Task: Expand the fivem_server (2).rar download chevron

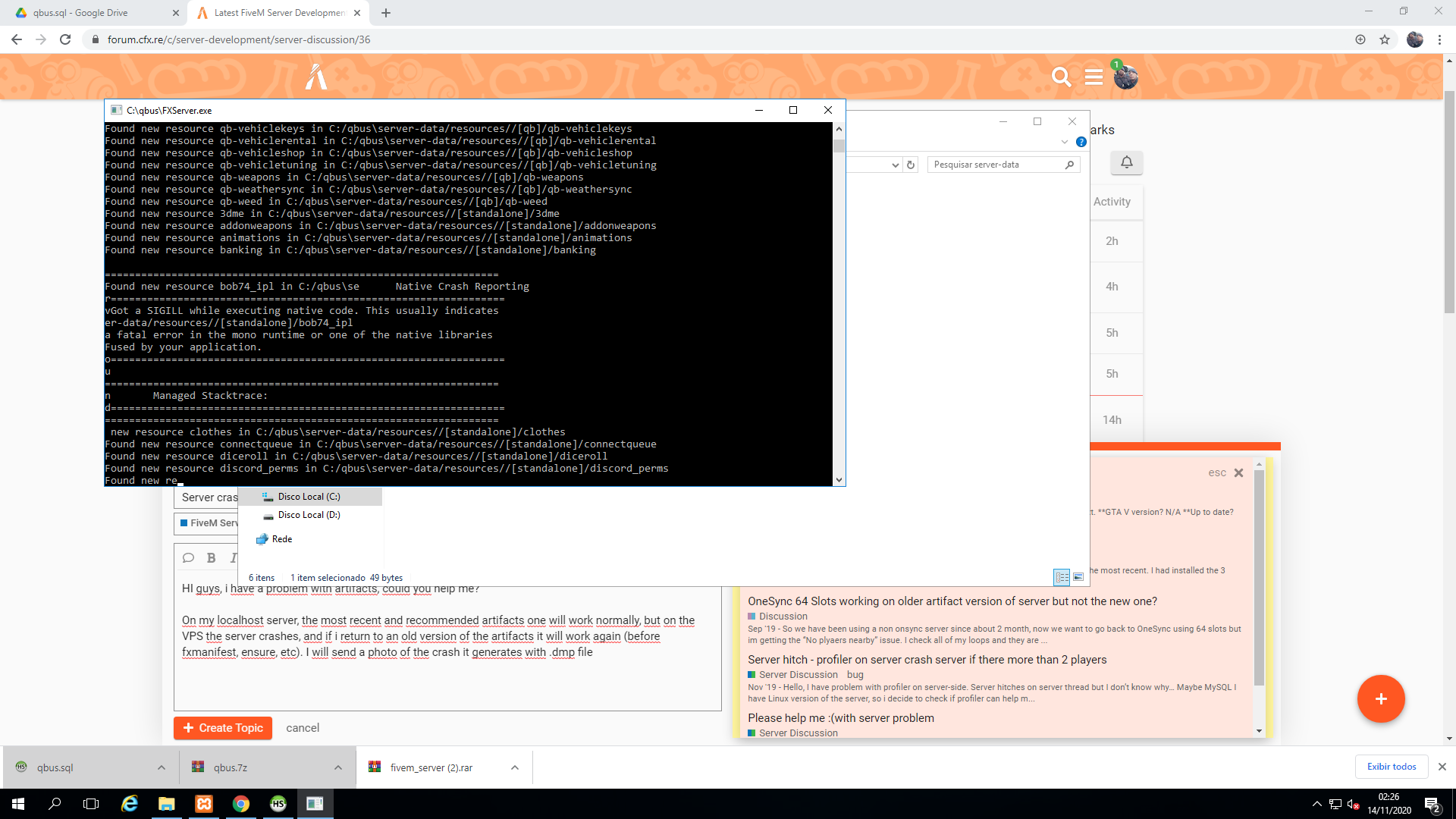Action: (514, 767)
